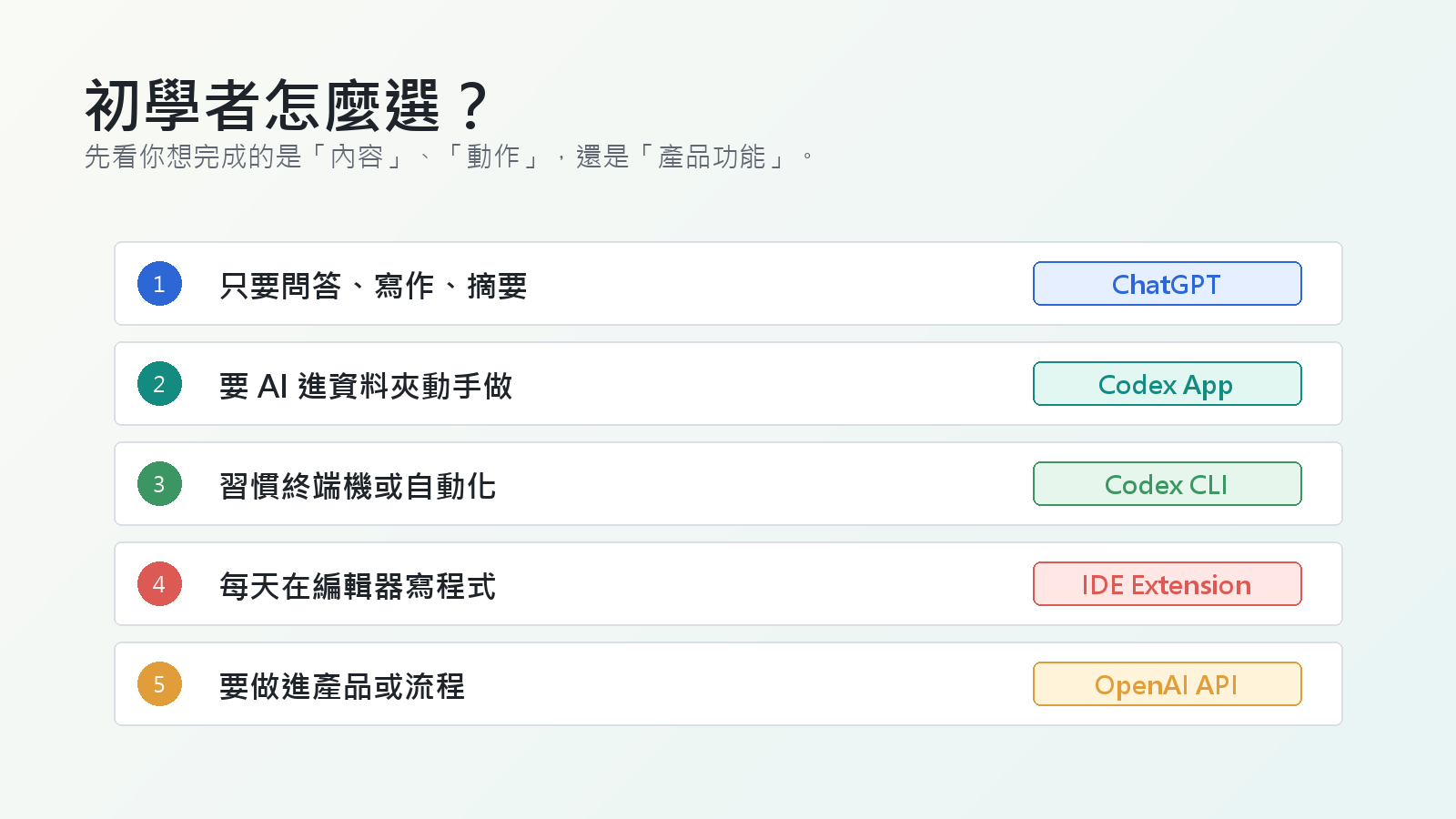Screen dimensions: 1456x819
Task: Pick the IDE Extension badge
Action: pyautogui.click(x=1168, y=584)
